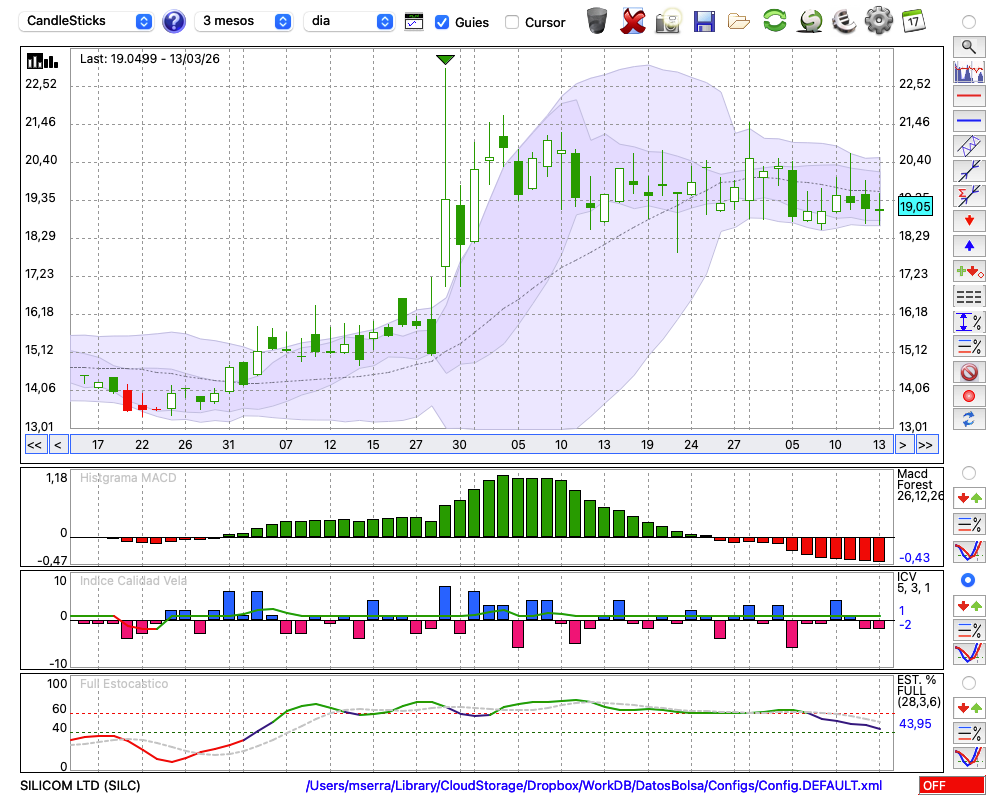
Task: Click the << jump-to-start button
Action: [34, 444]
